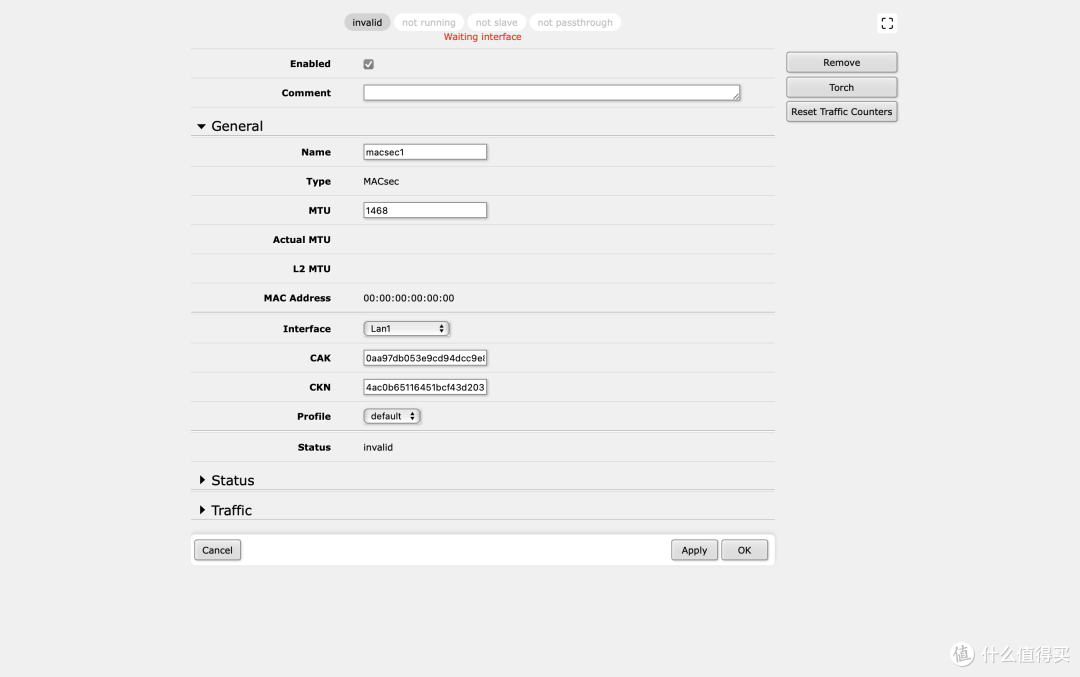
Task: Click the Cancel button
Action: pos(218,550)
